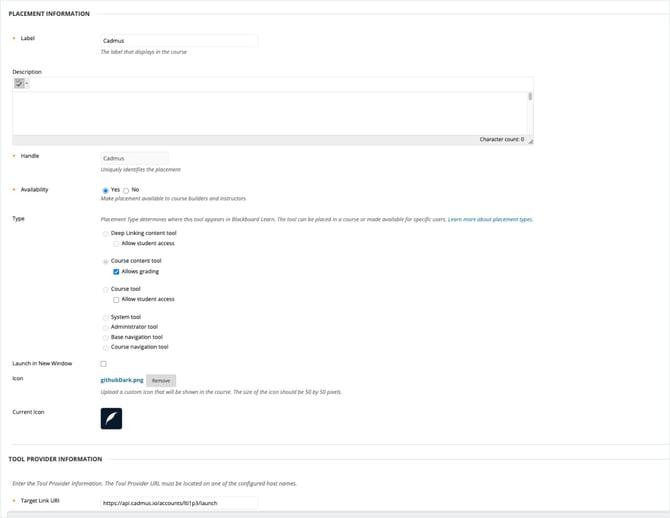Open the dropdown arrow beside spell check
670x518 pixels.
pyautogui.click(x=27, y=84)
